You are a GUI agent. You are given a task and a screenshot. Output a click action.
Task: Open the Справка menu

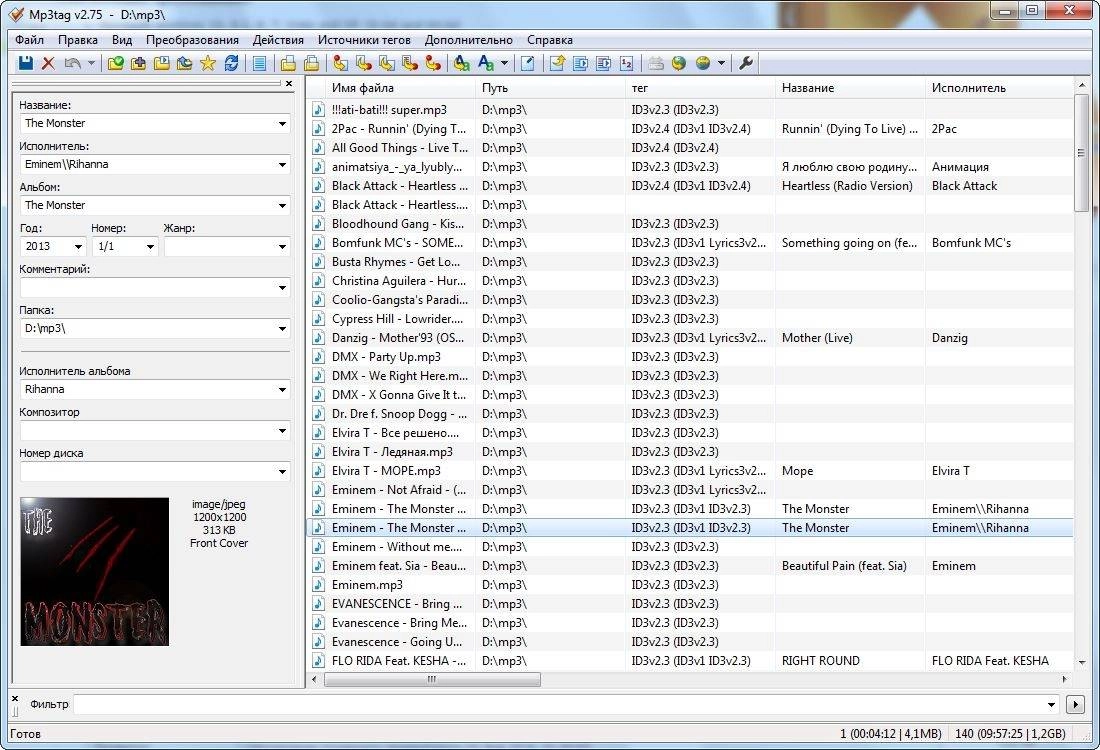pyautogui.click(x=550, y=40)
